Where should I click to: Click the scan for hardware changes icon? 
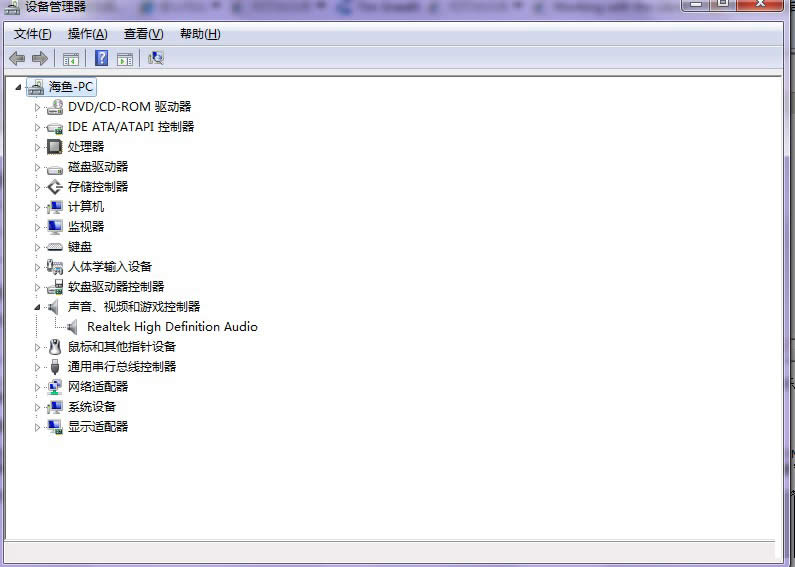[x=155, y=58]
